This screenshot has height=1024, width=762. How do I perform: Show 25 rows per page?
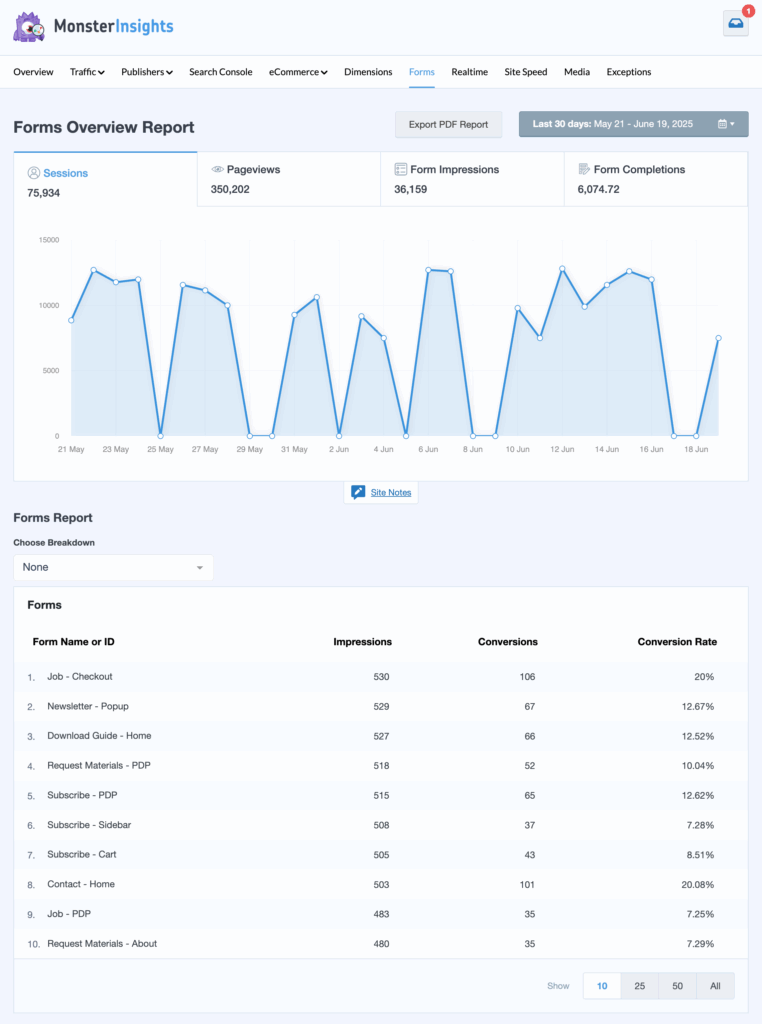point(639,986)
